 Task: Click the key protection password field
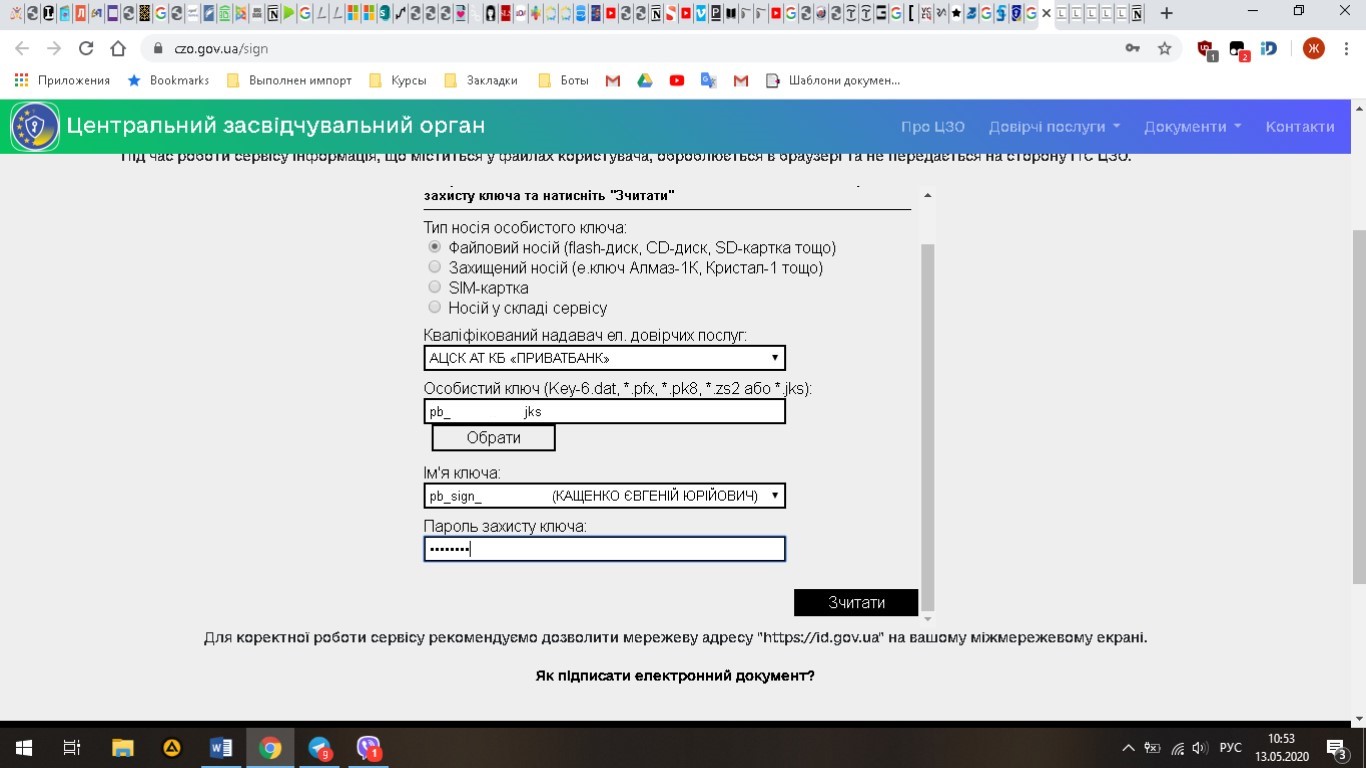click(x=604, y=549)
